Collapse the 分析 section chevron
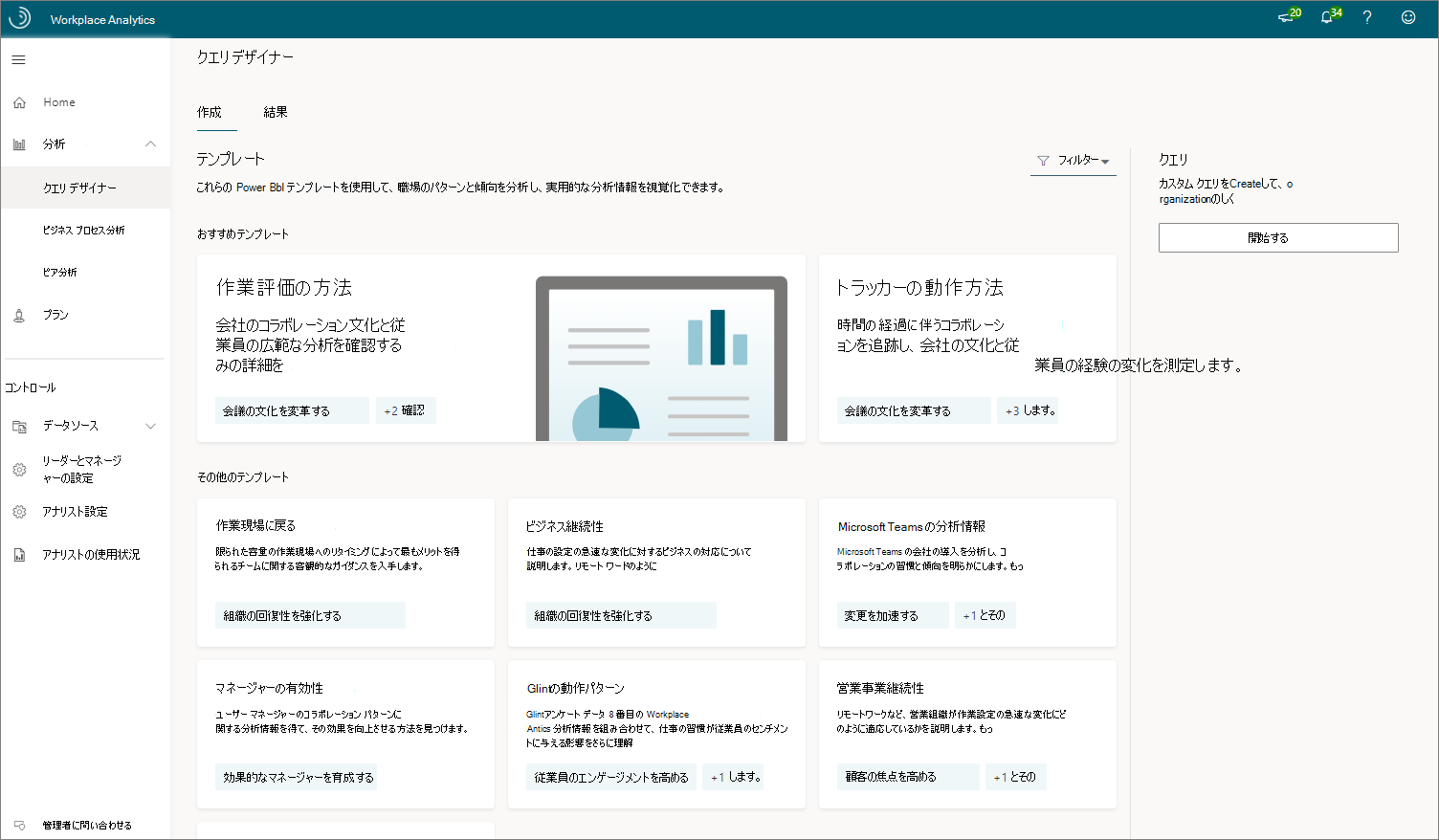 pyautogui.click(x=150, y=144)
